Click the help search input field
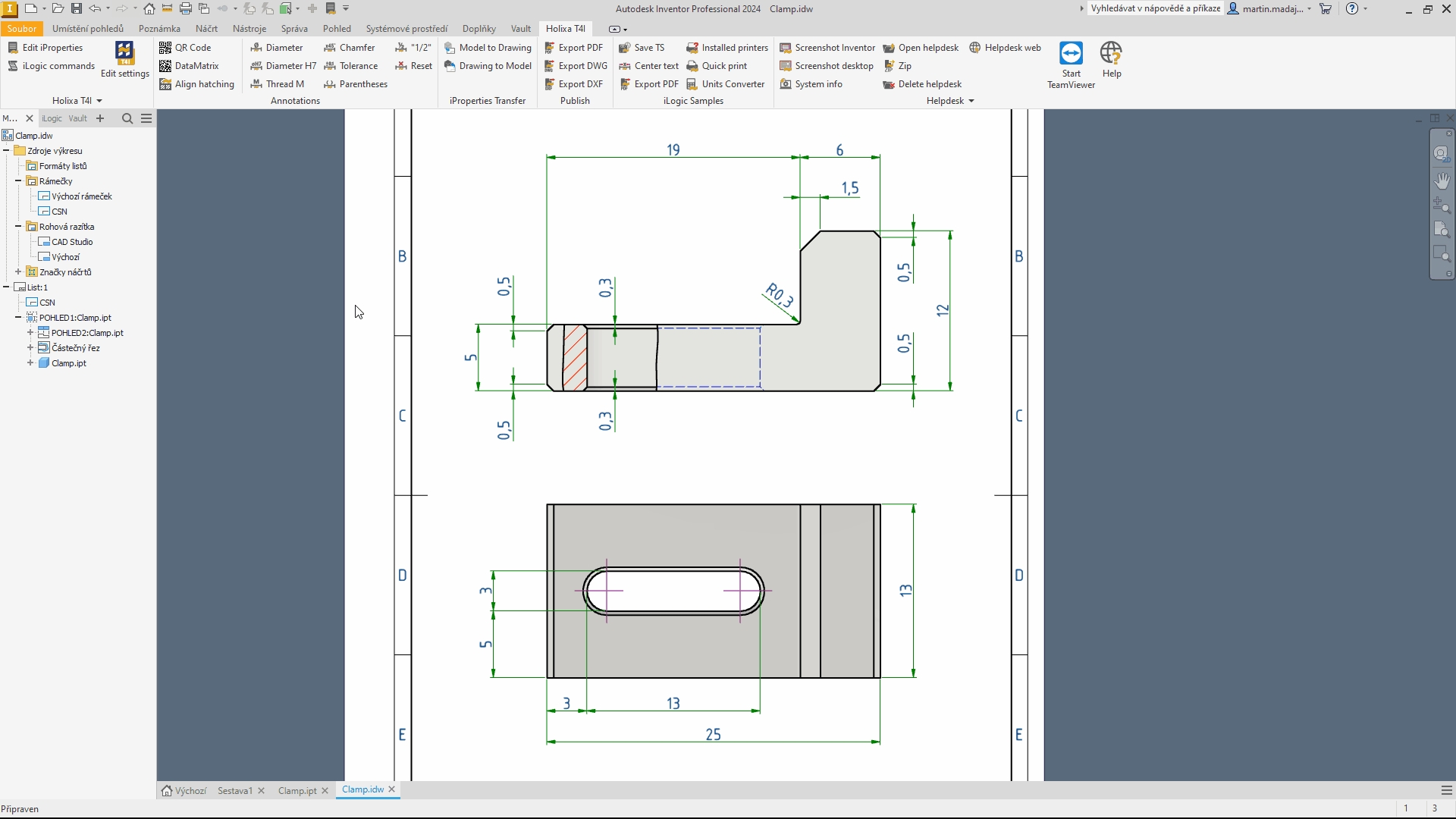The width and height of the screenshot is (1456, 819). pos(1155,9)
